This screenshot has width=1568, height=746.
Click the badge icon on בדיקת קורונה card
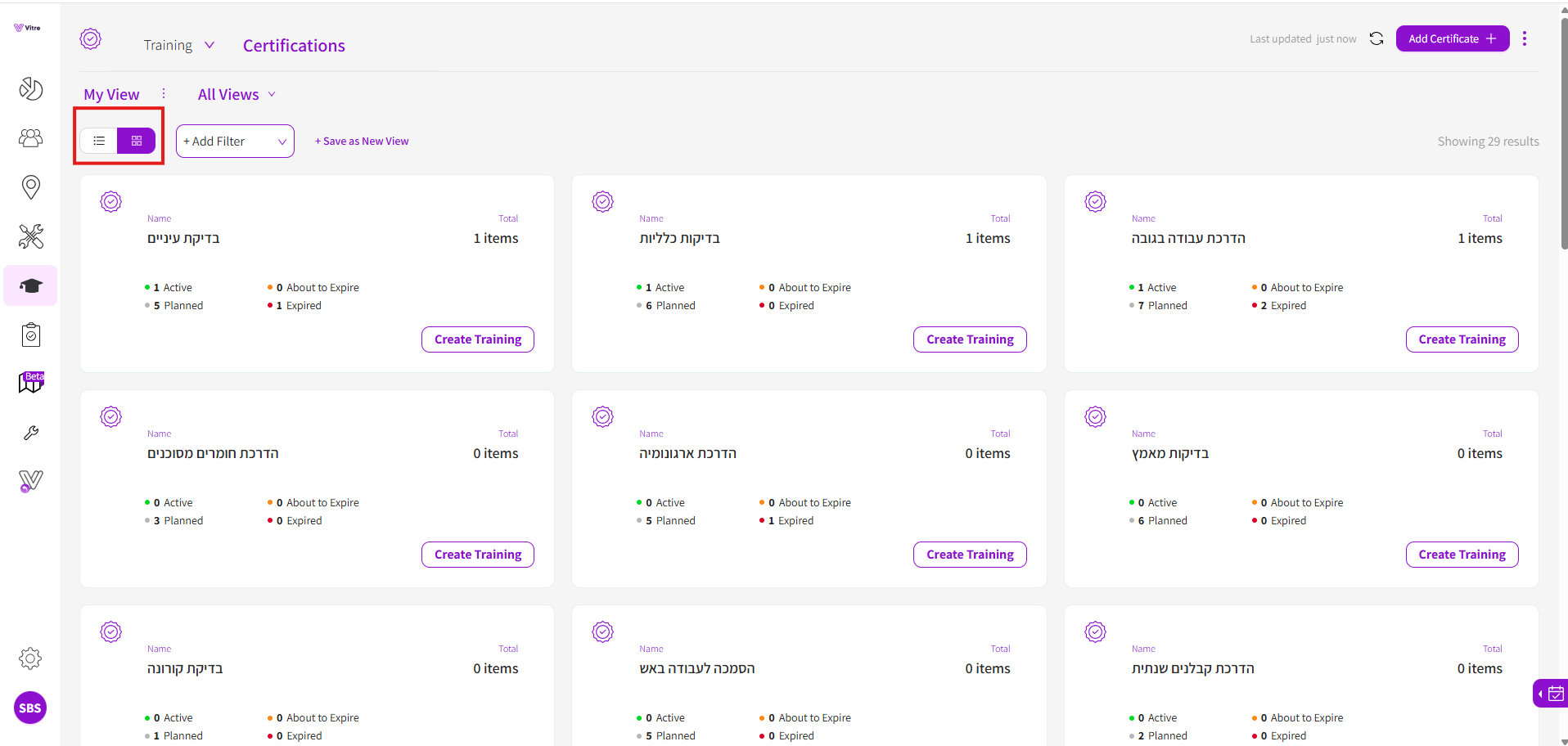(x=111, y=631)
